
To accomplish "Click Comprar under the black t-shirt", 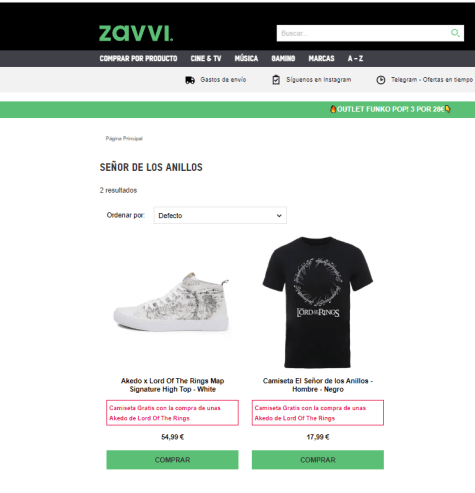I will tap(318, 460).
